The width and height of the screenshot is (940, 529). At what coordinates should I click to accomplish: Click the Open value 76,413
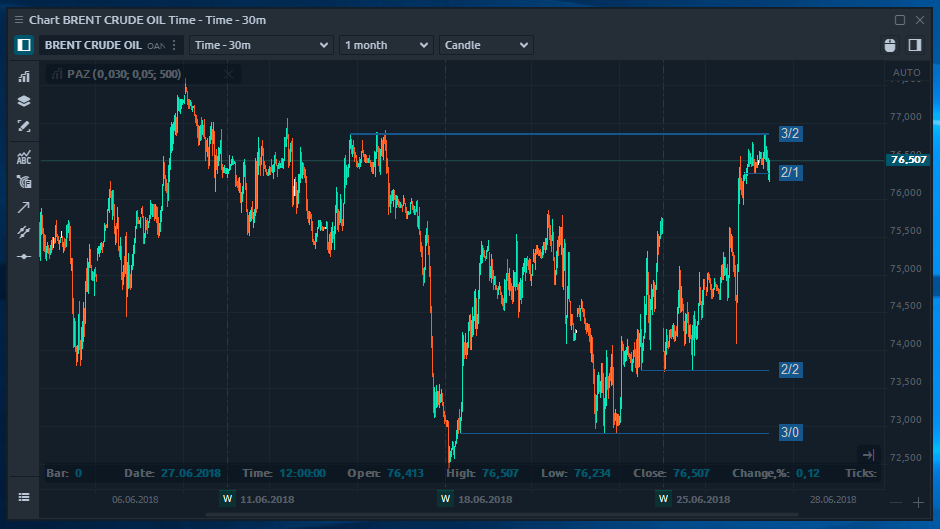[405, 473]
